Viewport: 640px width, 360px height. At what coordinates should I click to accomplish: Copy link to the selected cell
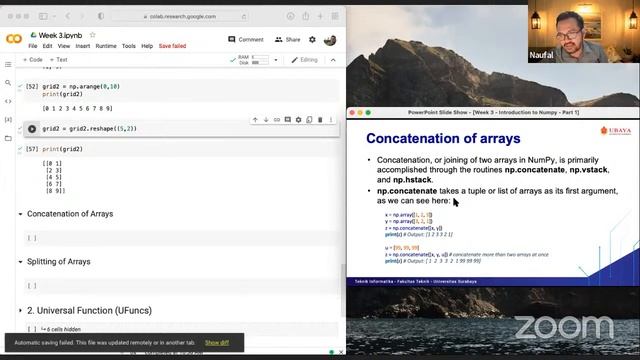coord(277,120)
